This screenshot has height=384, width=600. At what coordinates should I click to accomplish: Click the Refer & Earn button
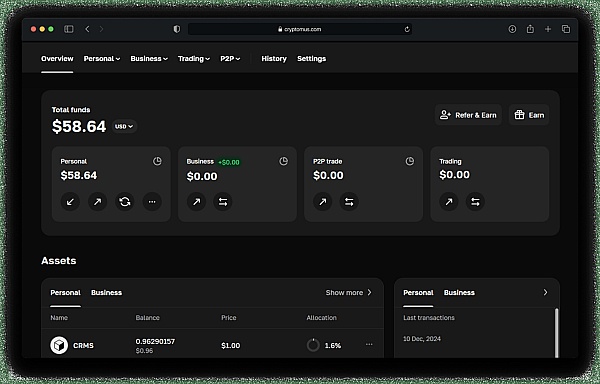coord(468,115)
